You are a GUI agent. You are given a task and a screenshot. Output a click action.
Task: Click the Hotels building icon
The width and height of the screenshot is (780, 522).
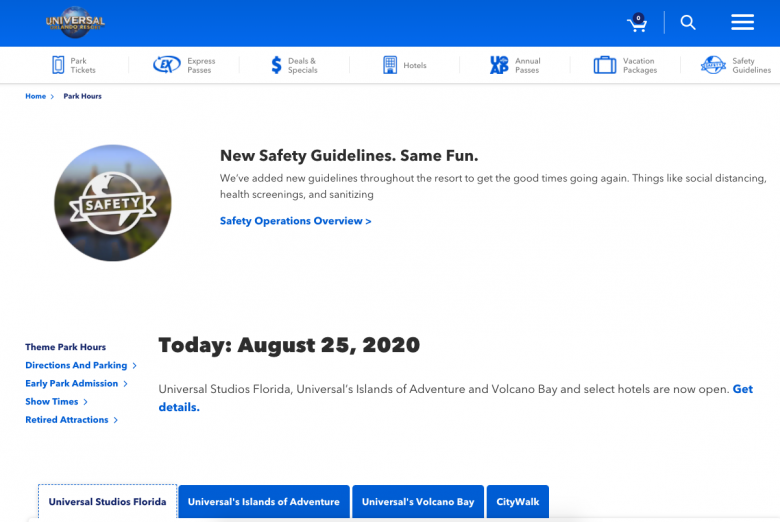click(x=390, y=65)
